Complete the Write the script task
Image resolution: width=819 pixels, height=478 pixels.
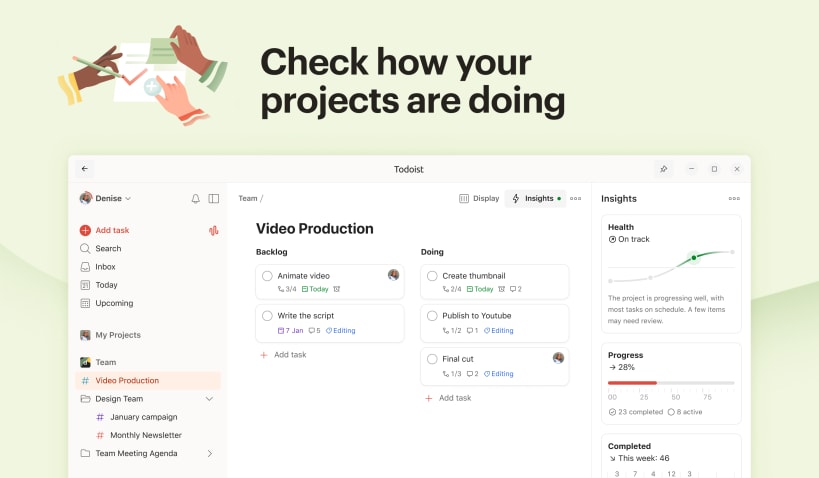267,316
